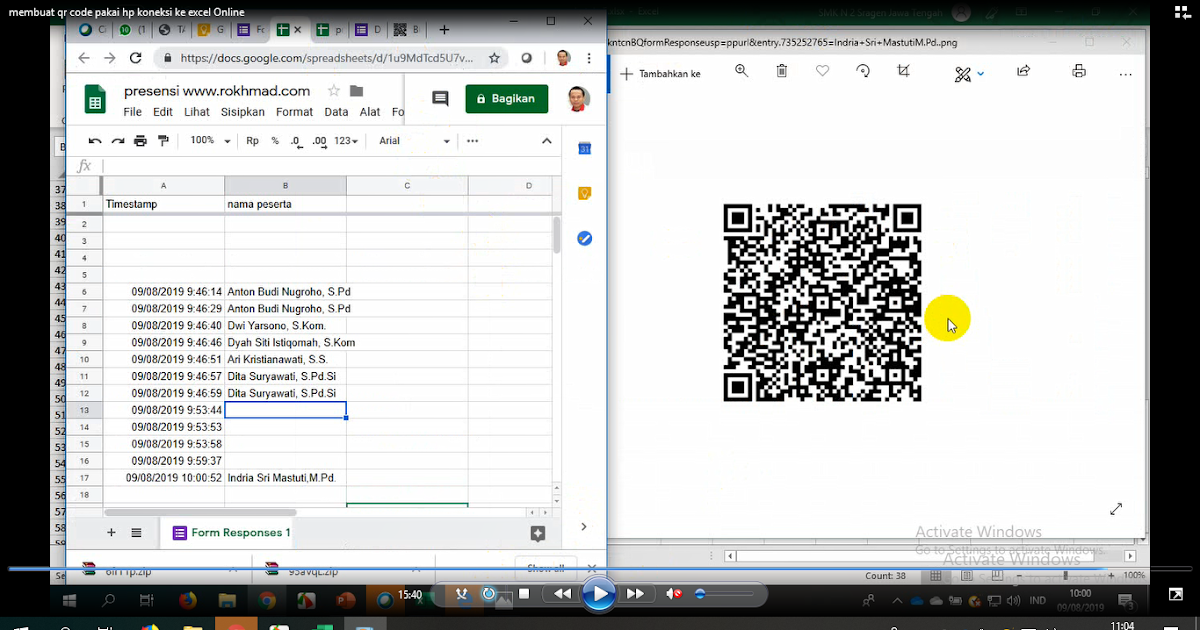The image size is (1200, 630).
Task: Click cell 'Dwi Yarsono, S.Kom.'
Action: point(285,326)
